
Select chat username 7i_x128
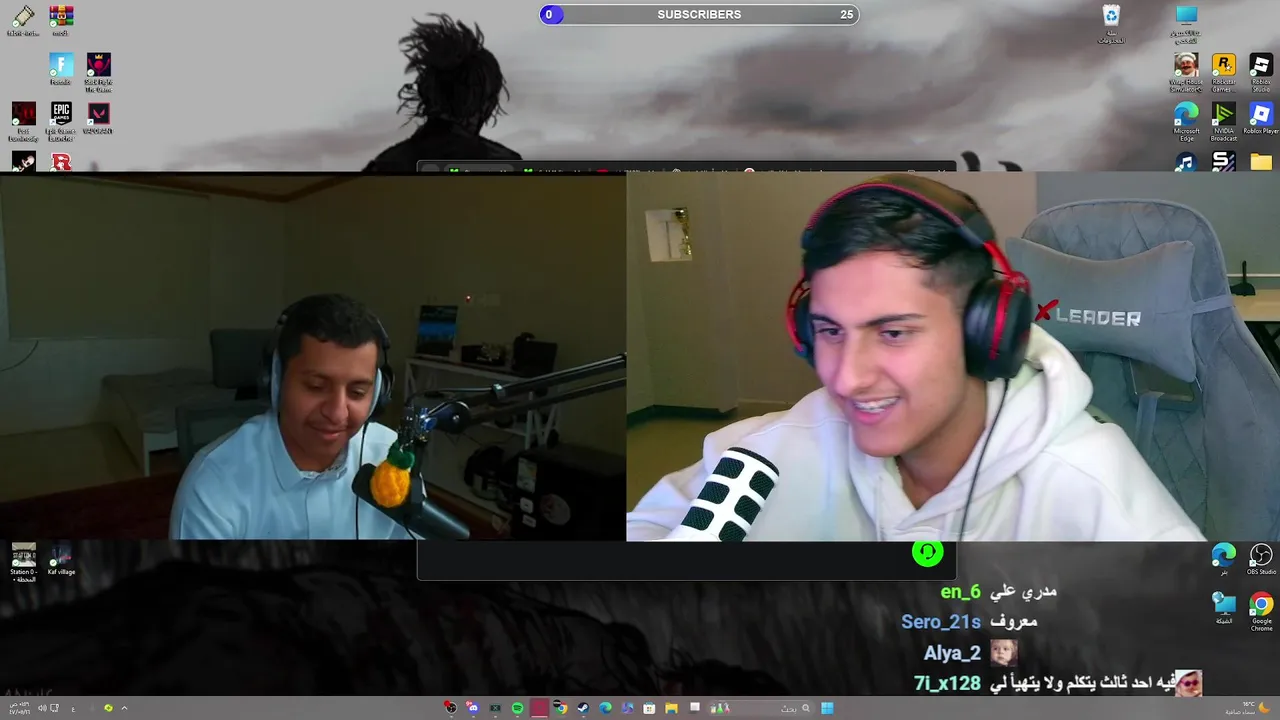(x=947, y=683)
